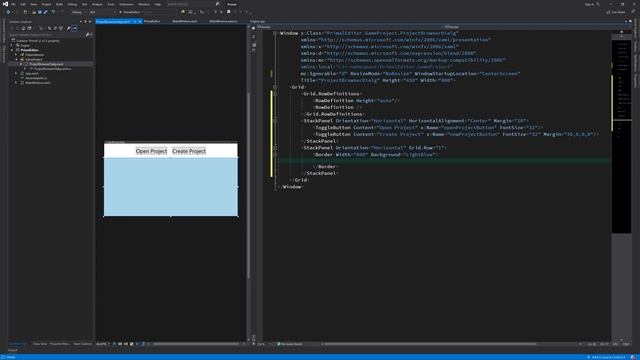The width and height of the screenshot is (640, 360).
Task: Switch to the MainWindow.xaml.cs document tab
Action: click(x=223, y=21)
